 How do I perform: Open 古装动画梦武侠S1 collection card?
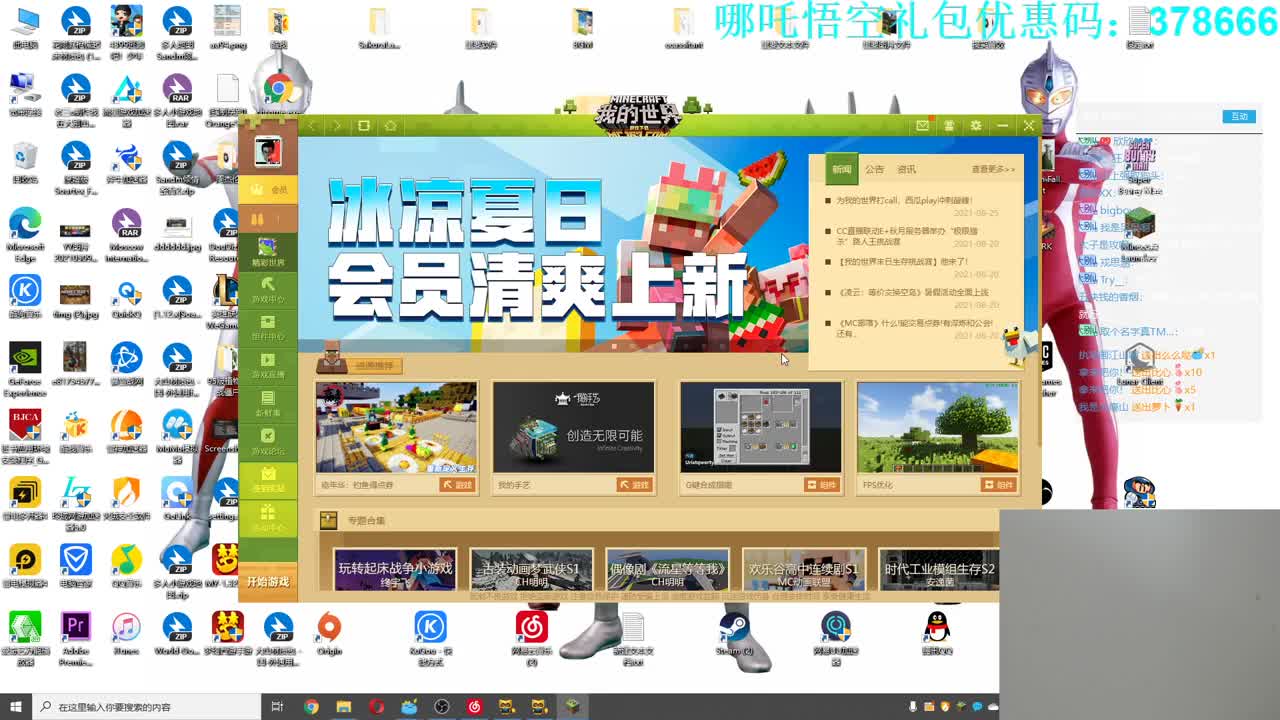point(531,569)
